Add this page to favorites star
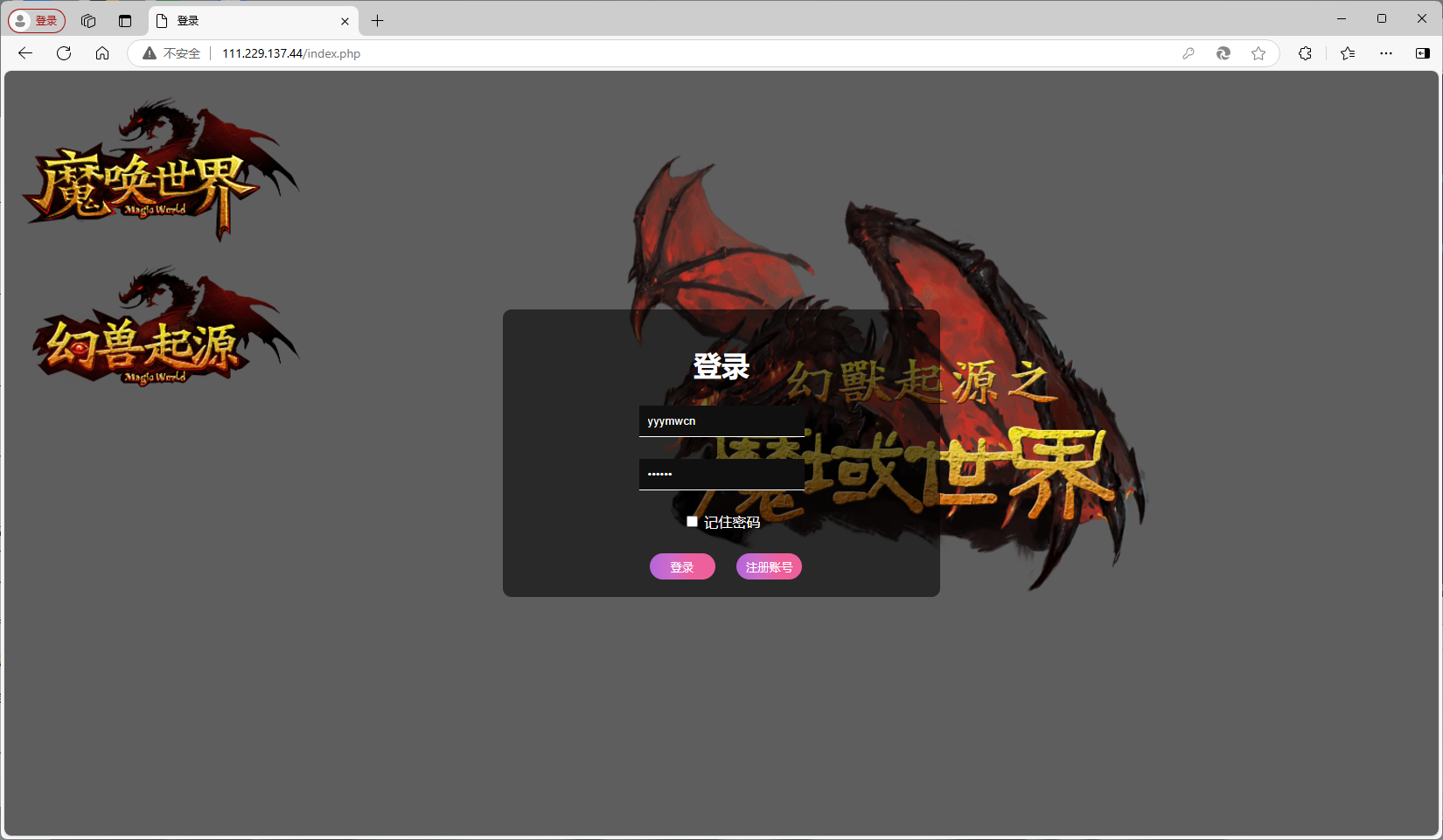This screenshot has width=1443, height=840. 1258,53
